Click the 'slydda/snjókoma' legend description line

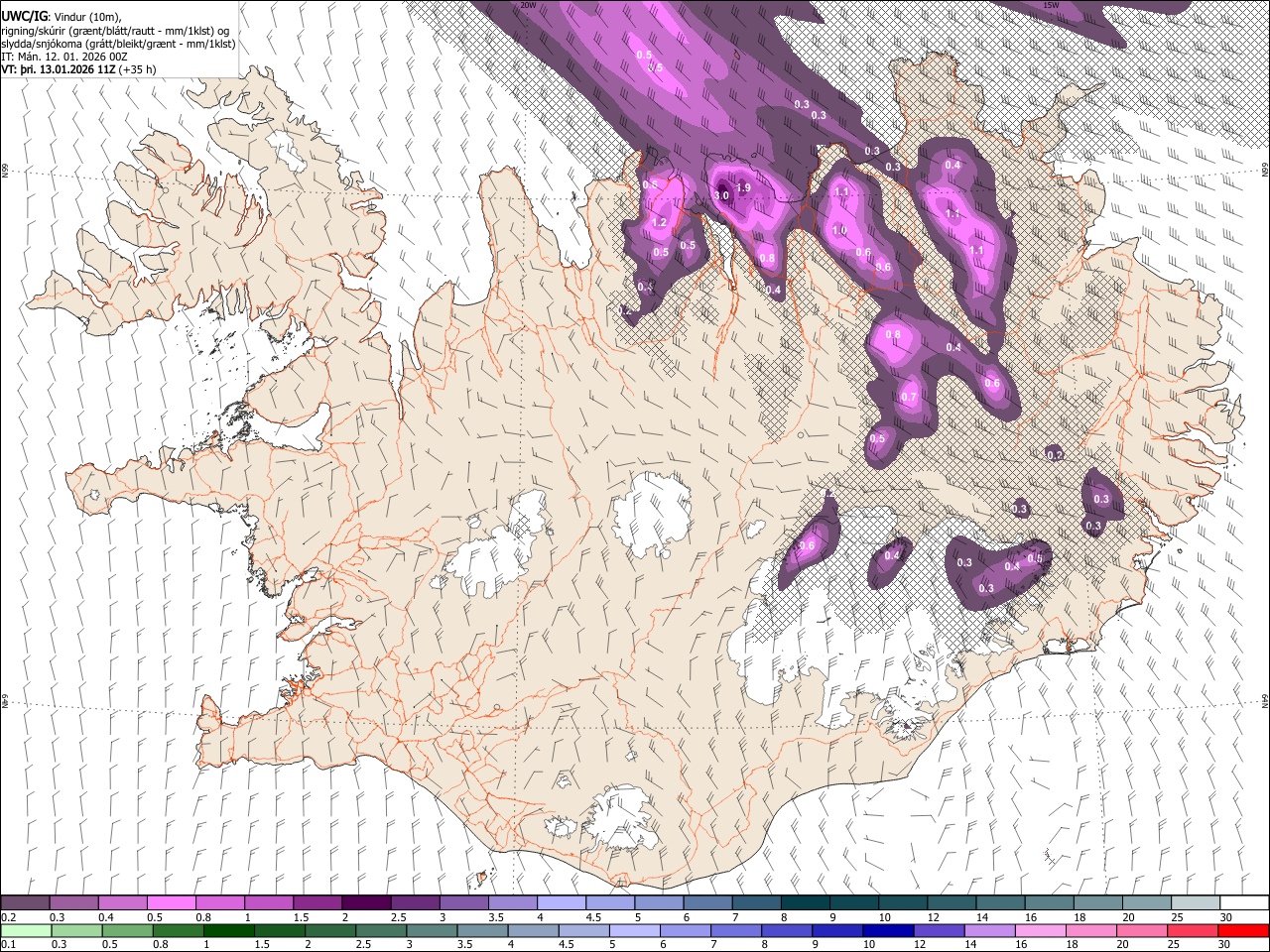118,44
